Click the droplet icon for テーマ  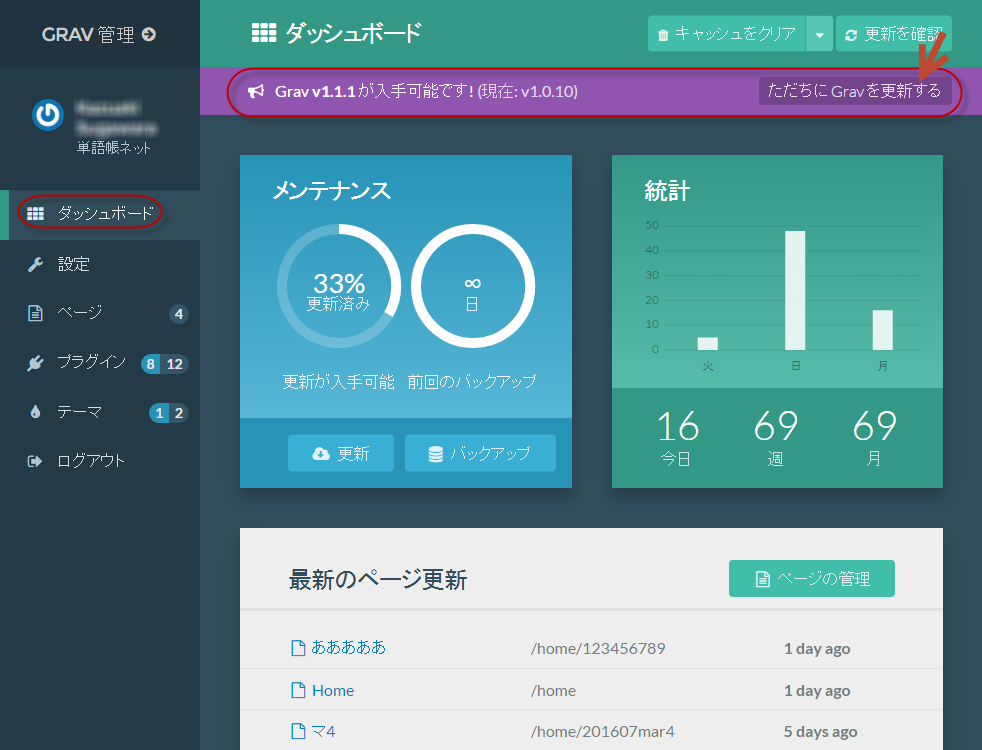click(x=35, y=412)
